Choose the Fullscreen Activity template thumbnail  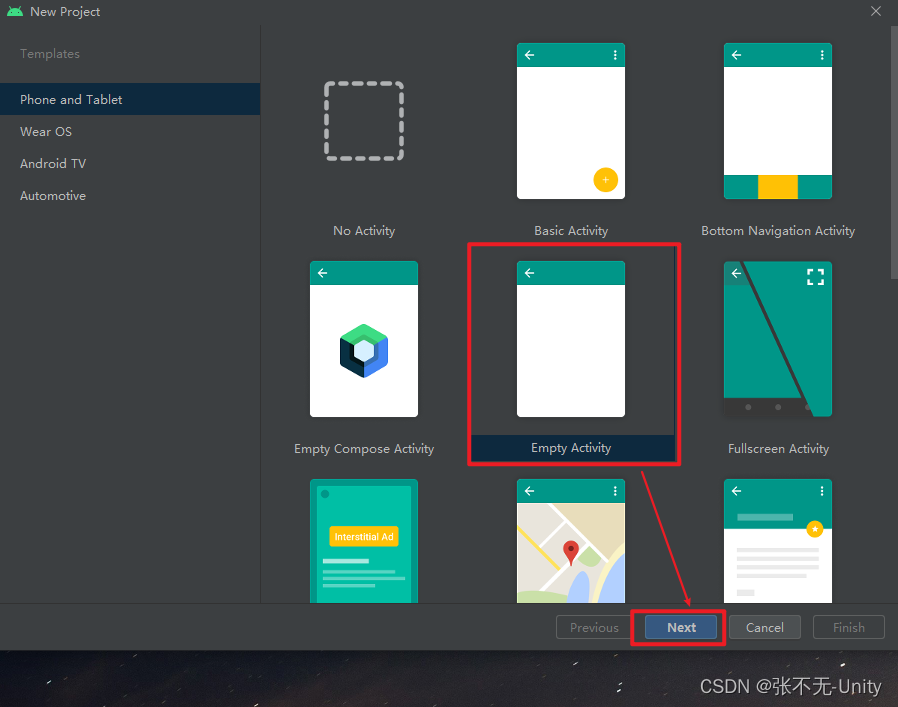pos(778,339)
